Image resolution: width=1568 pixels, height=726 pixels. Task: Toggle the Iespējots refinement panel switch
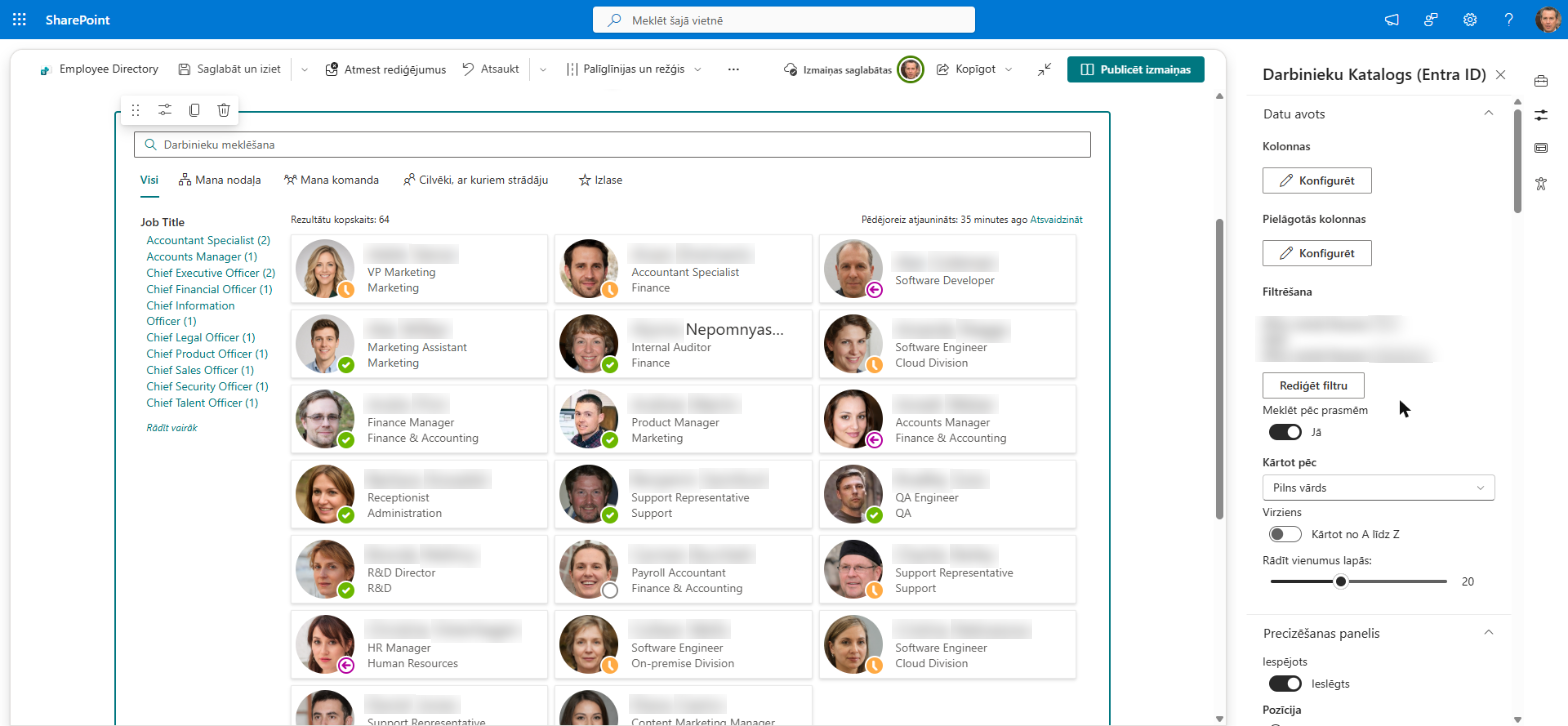(x=1285, y=684)
